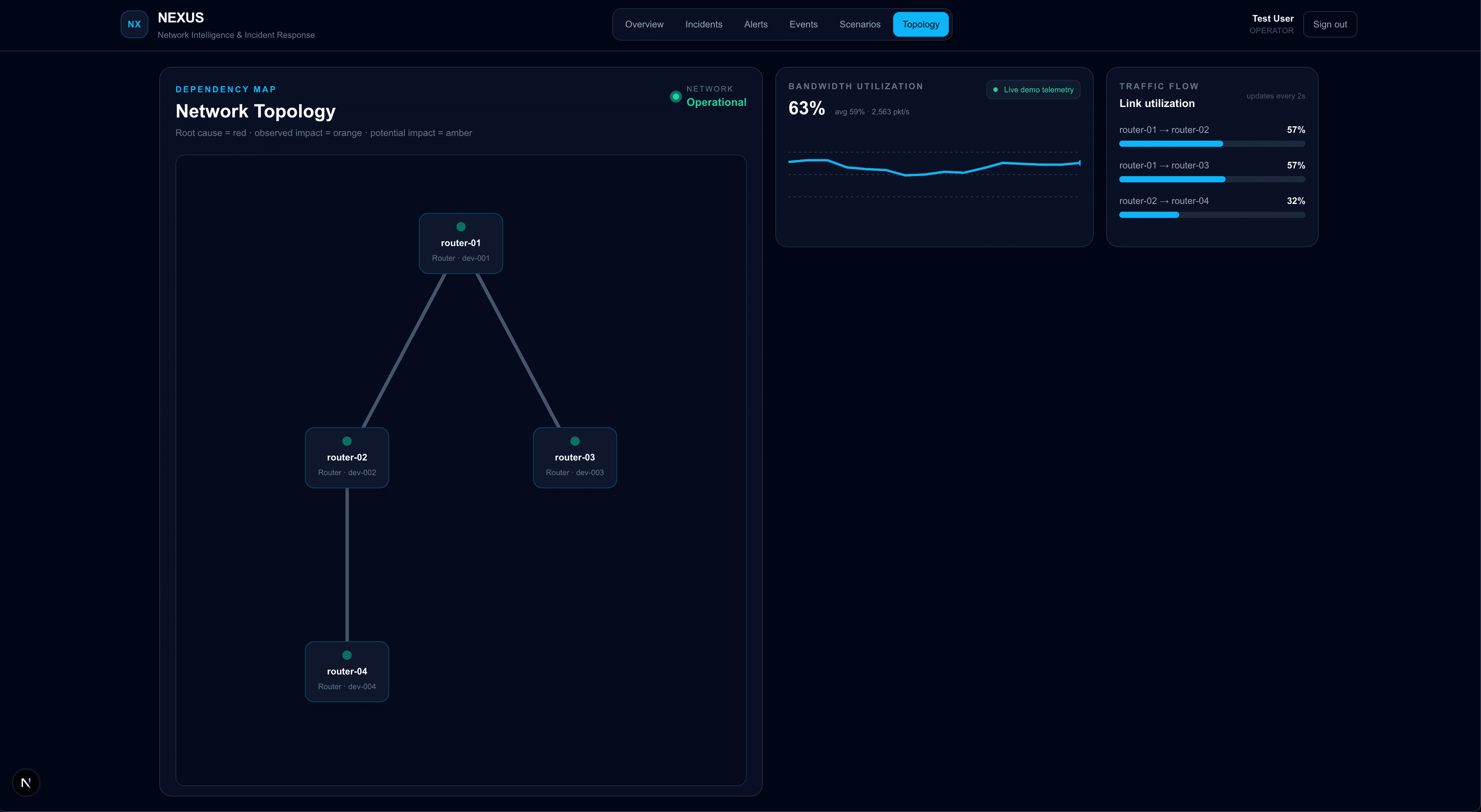This screenshot has height=812, width=1481.
Task: Open the Next.js dev tools badge
Action: (x=26, y=782)
